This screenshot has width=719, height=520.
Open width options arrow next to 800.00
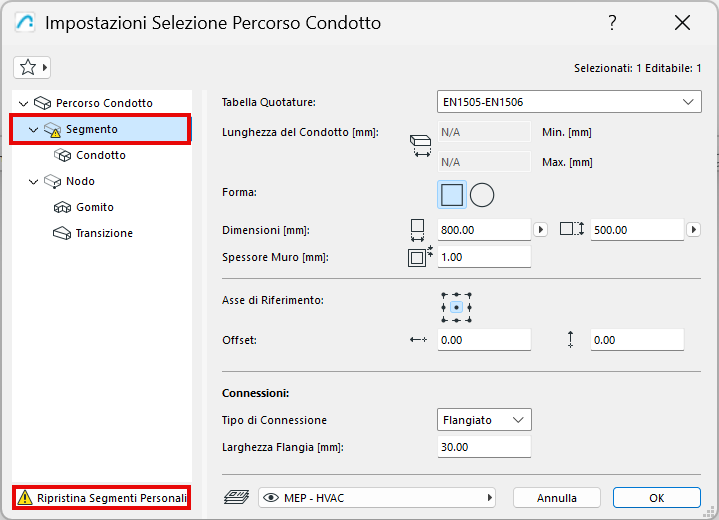point(541,230)
